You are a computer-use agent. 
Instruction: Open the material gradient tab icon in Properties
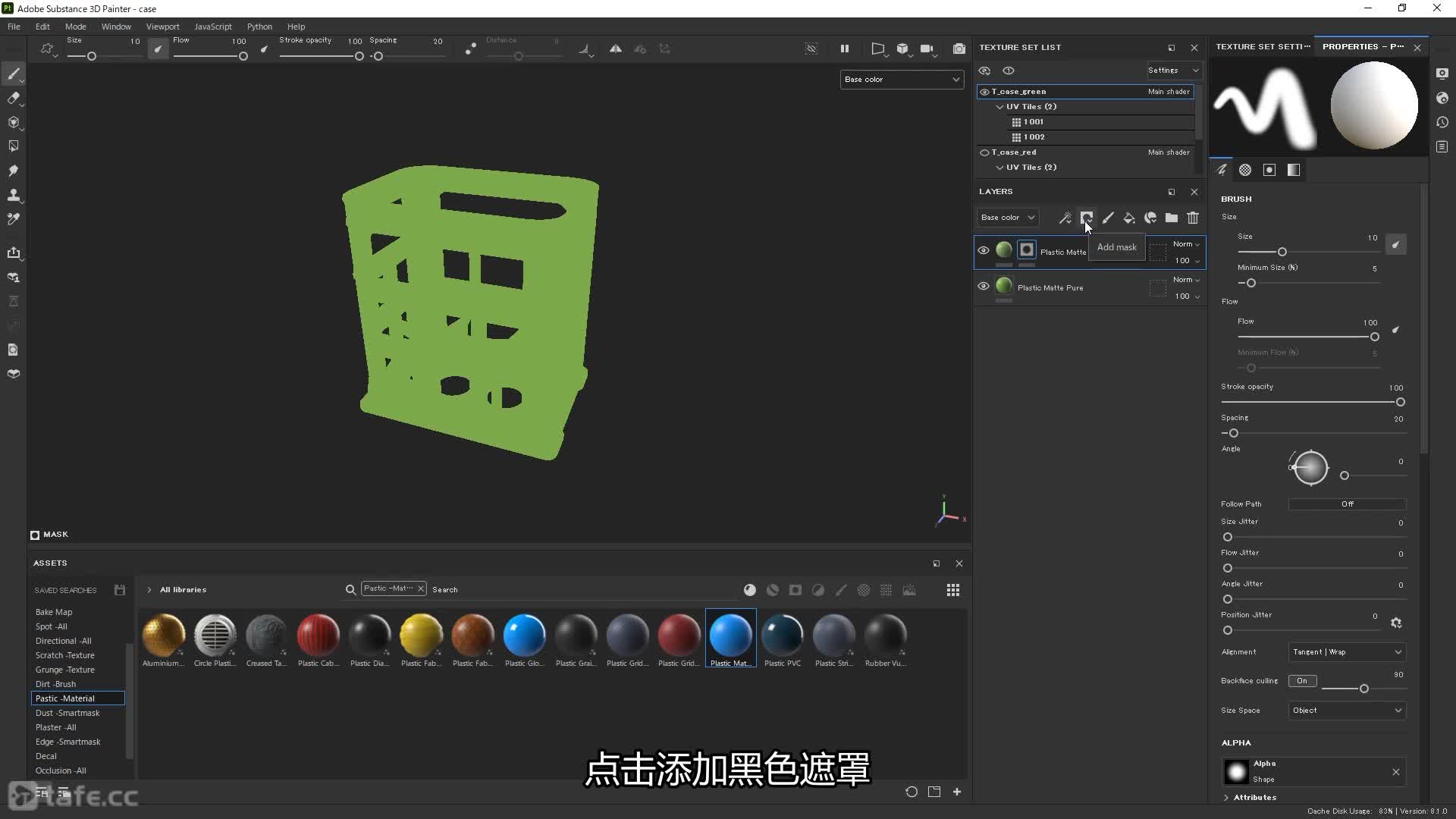(1294, 170)
